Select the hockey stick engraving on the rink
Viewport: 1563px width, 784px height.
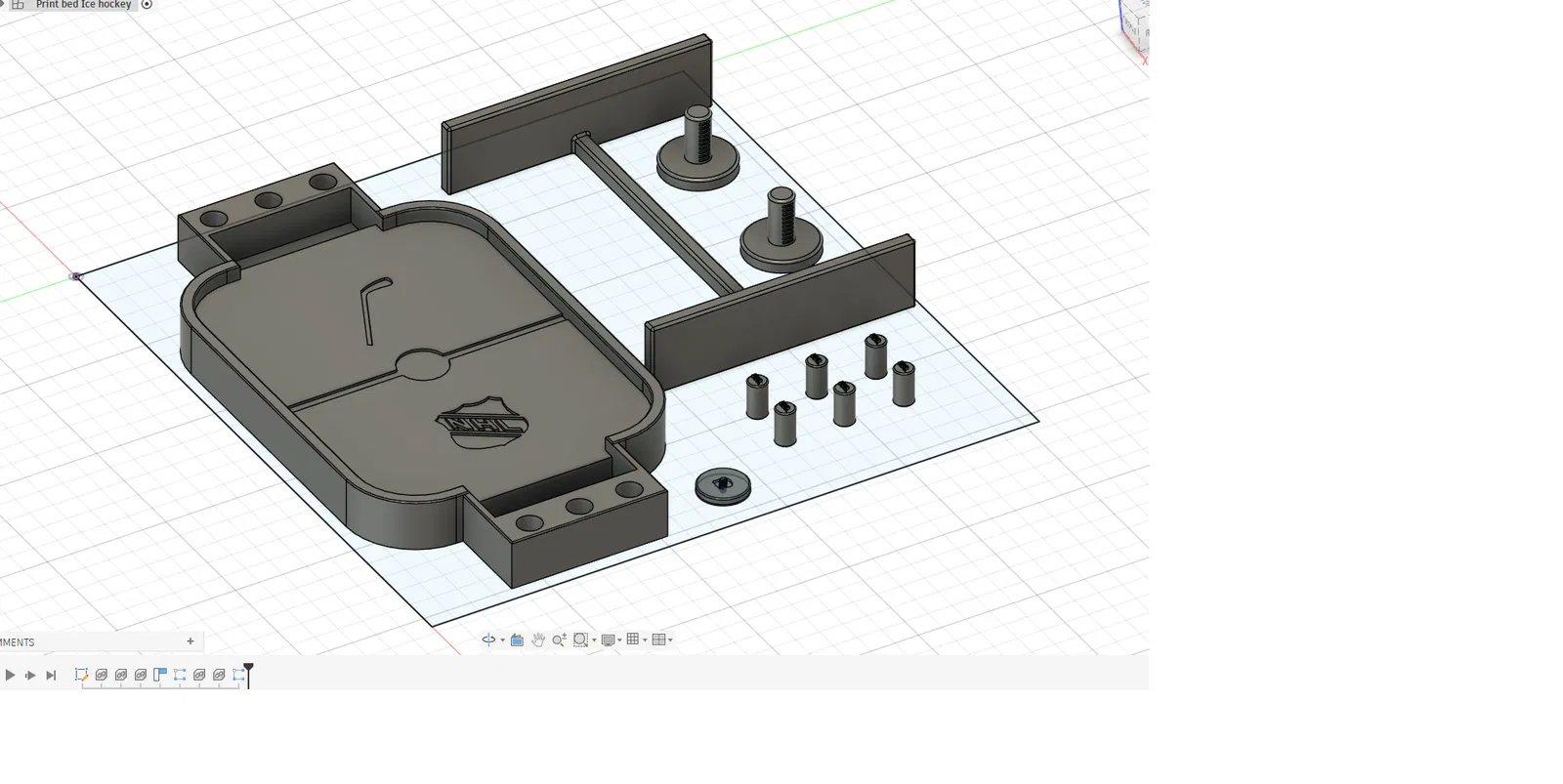point(375,310)
